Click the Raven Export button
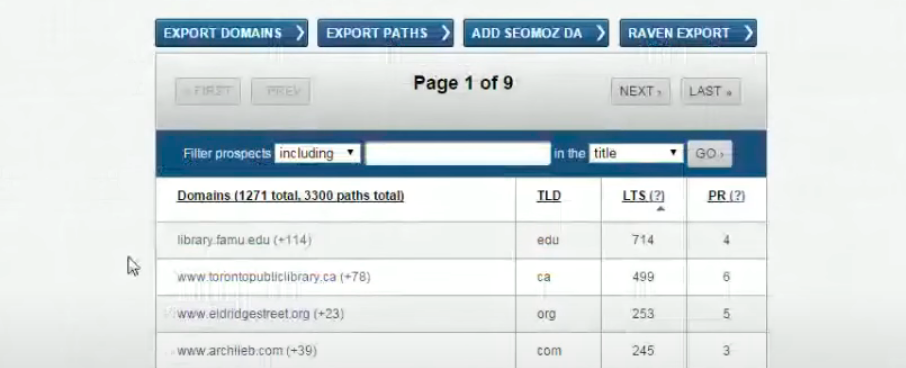 (x=688, y=33)
